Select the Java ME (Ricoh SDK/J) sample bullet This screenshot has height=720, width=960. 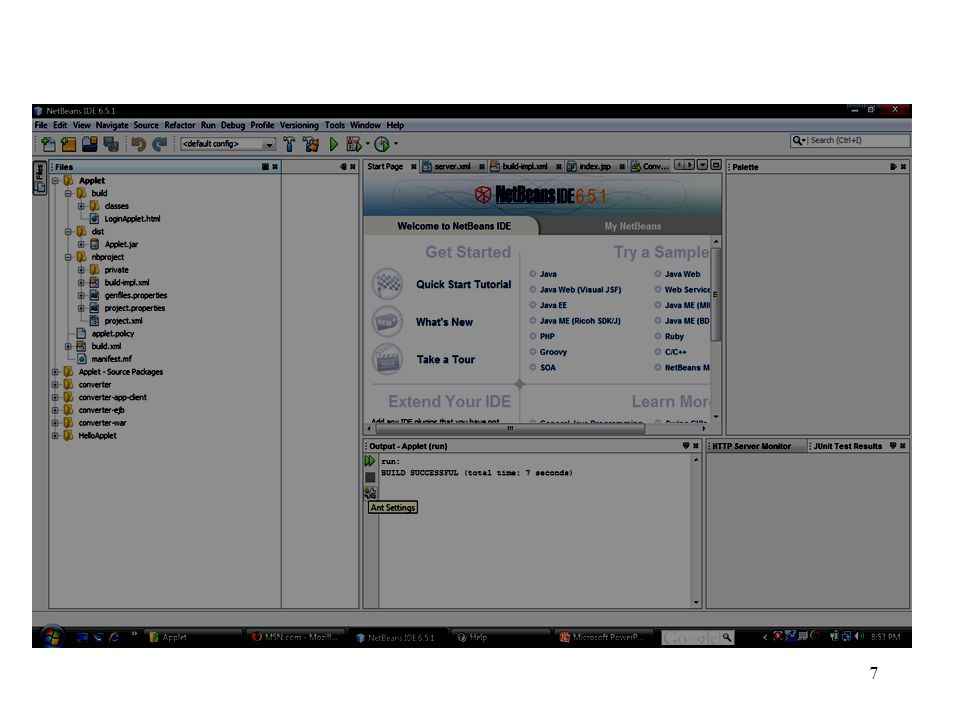[533, 321]
